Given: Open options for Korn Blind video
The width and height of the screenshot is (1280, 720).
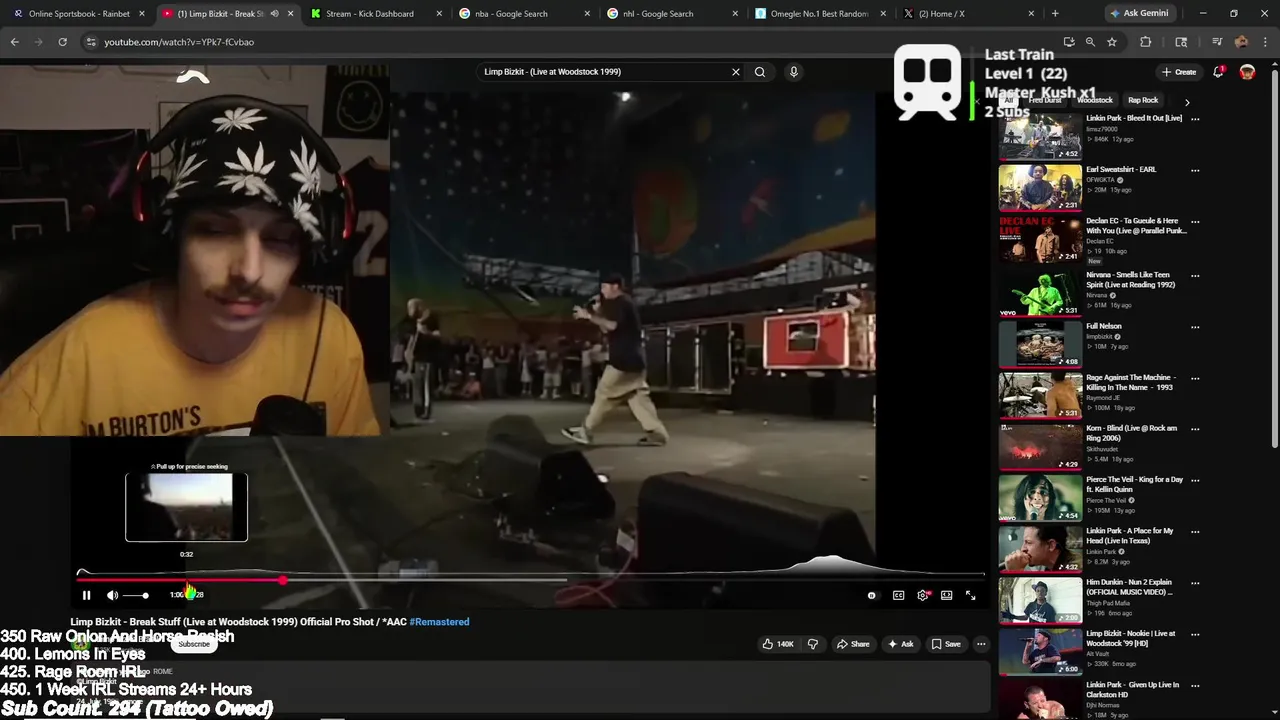Looking at the screenshot, I should point(1195,429).
